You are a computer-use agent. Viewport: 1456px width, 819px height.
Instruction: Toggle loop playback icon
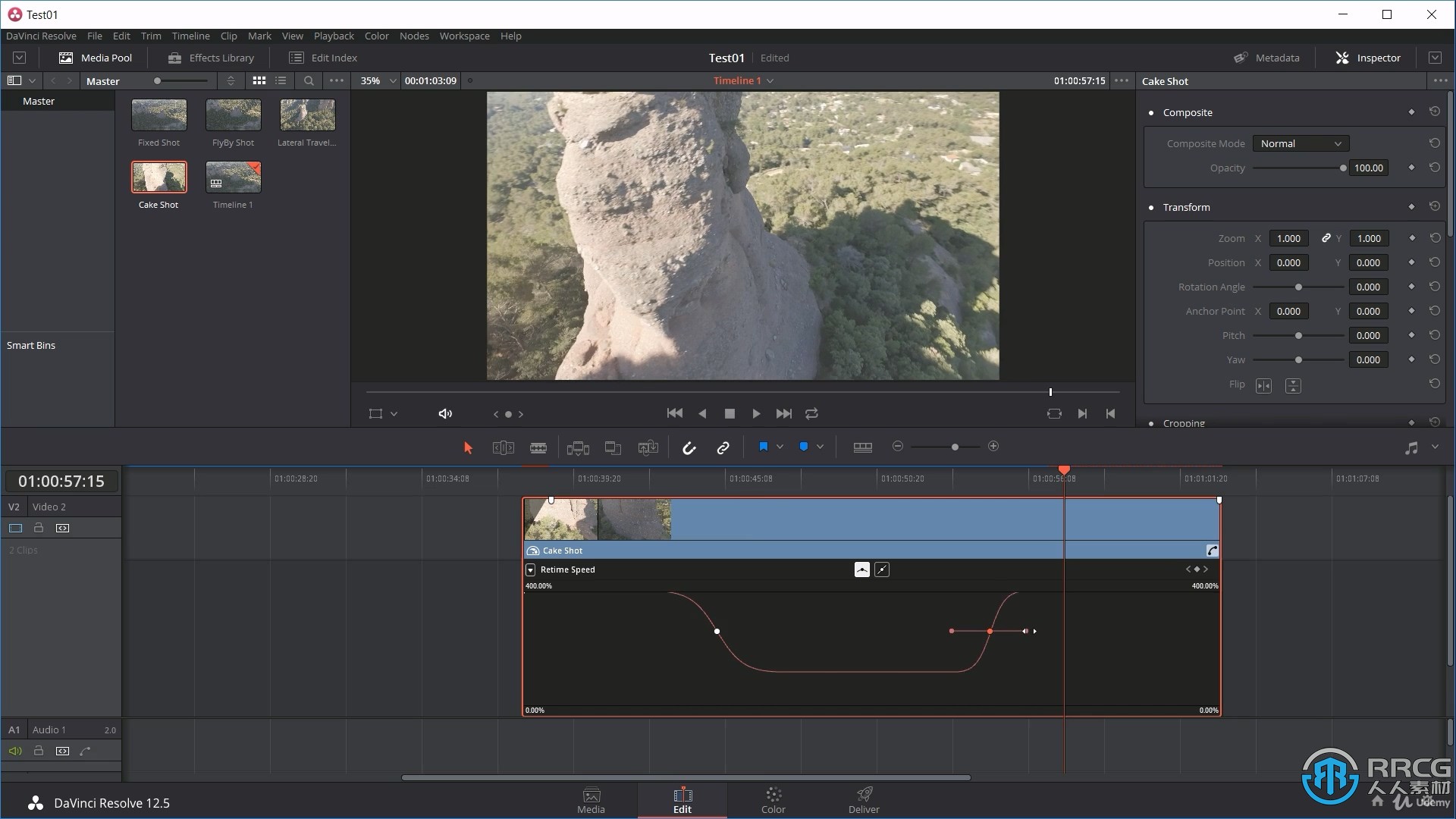(x=811, y=413)
